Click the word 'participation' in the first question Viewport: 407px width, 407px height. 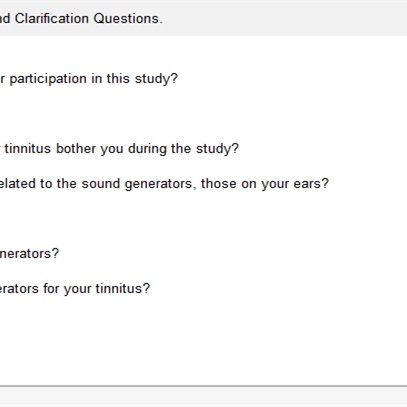[48, 79]
